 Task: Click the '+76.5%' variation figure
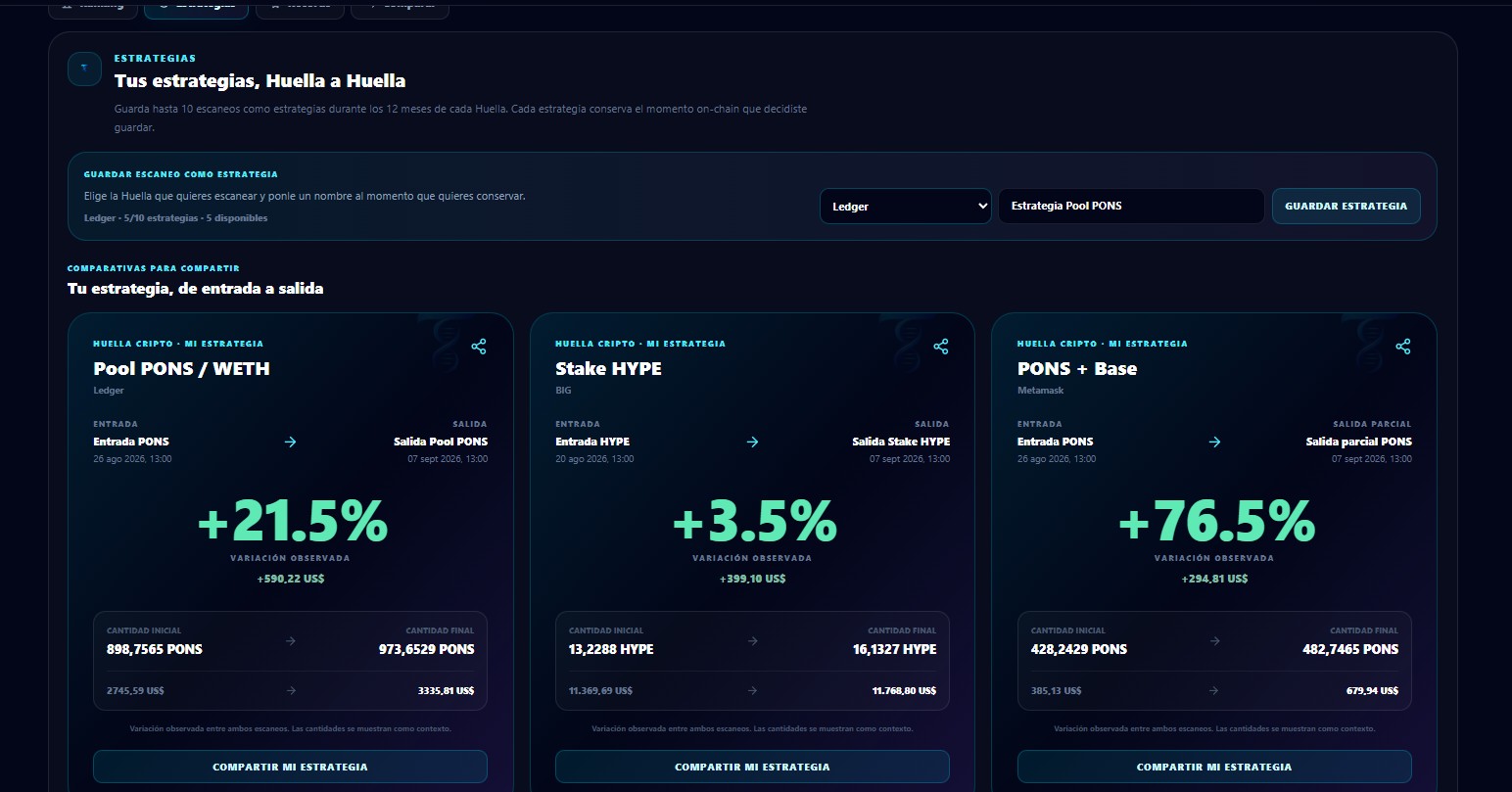pos(1216,521)
